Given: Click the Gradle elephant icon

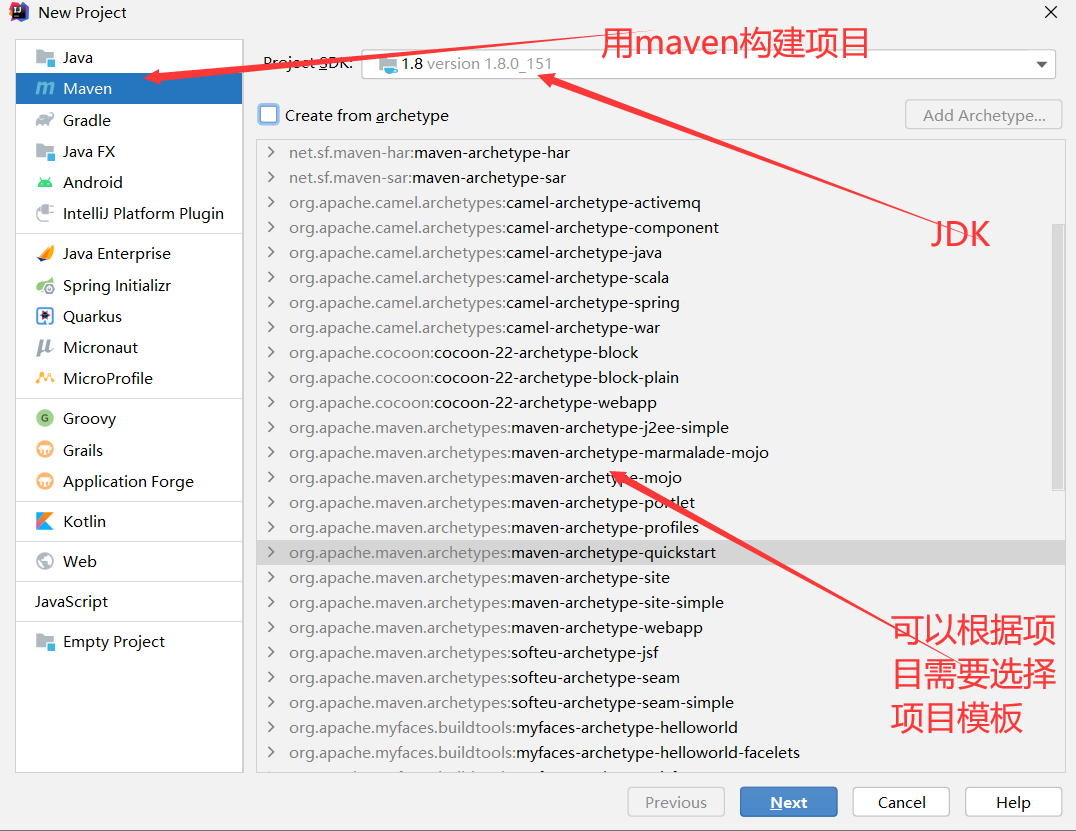Looking at the screenshot, I should tap(45, 120).
